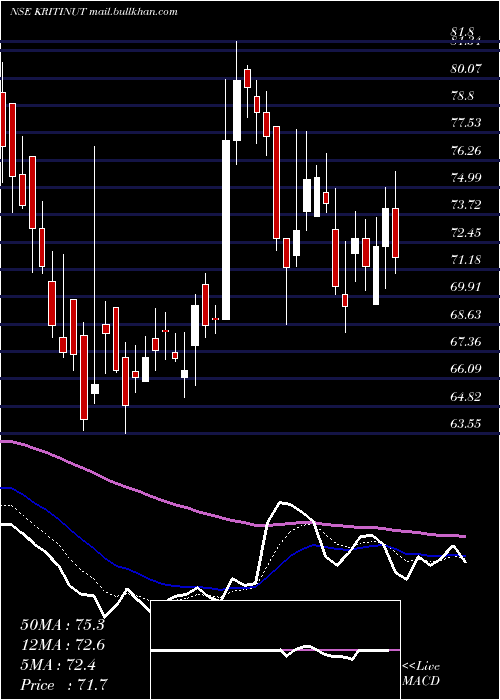This screenshot has width=500, height=700.
Task: Select the 69.91 price level label
Action: (x=467, y=287)
